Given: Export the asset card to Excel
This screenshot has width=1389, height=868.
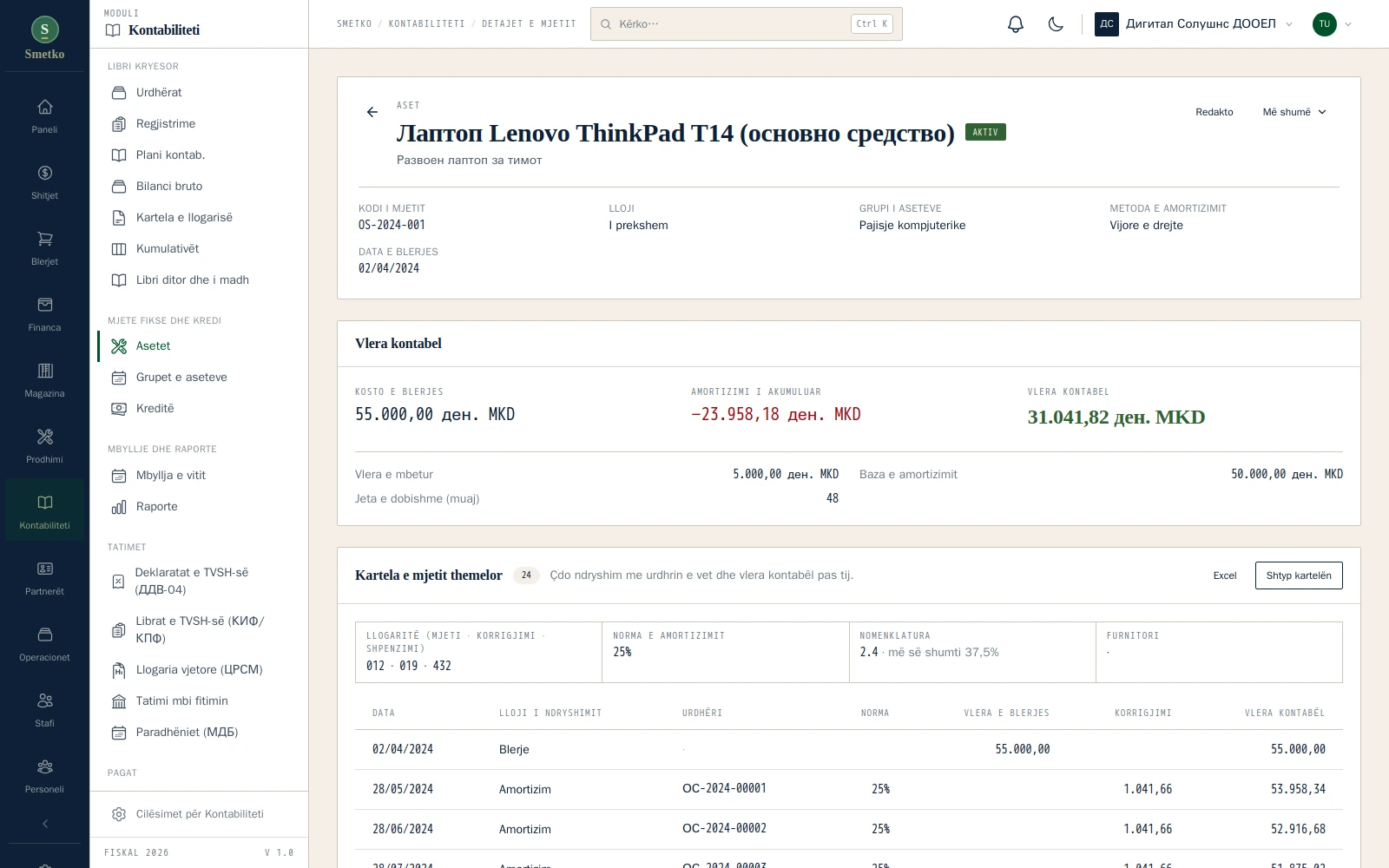Looking at the screenshot, I should click(1224, 575).
